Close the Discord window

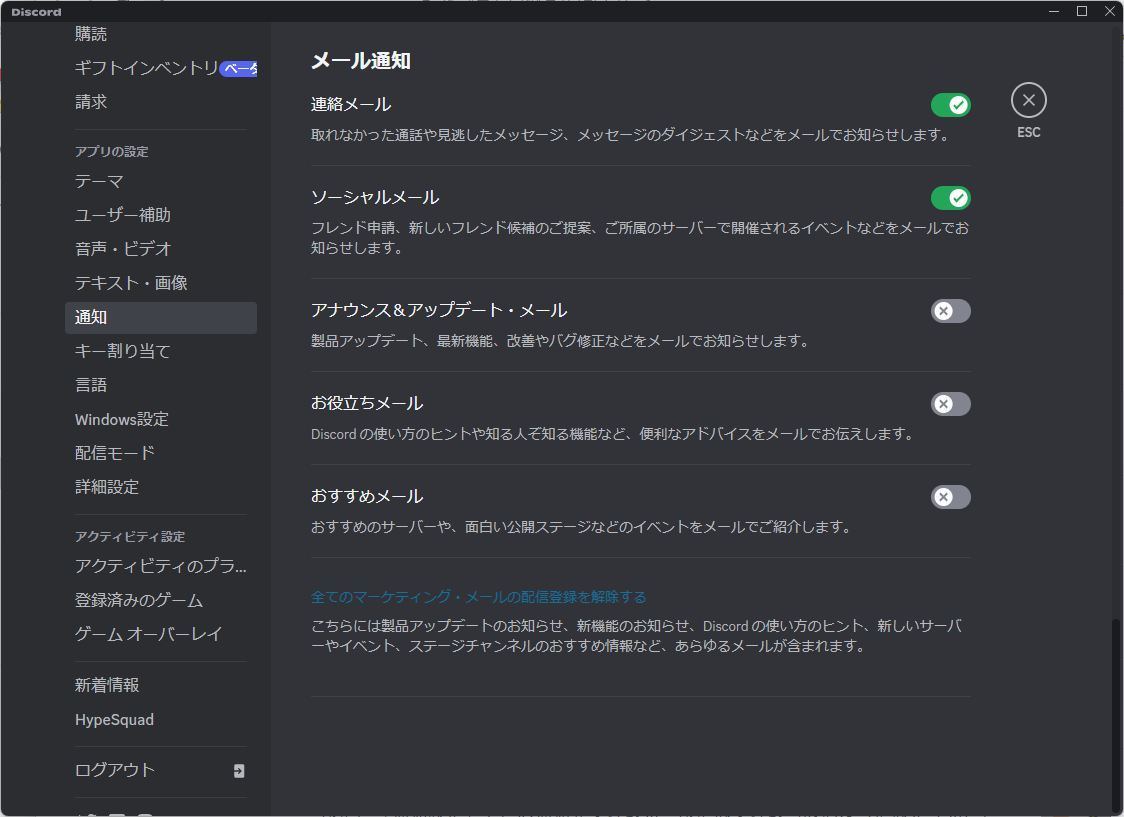1110,11
